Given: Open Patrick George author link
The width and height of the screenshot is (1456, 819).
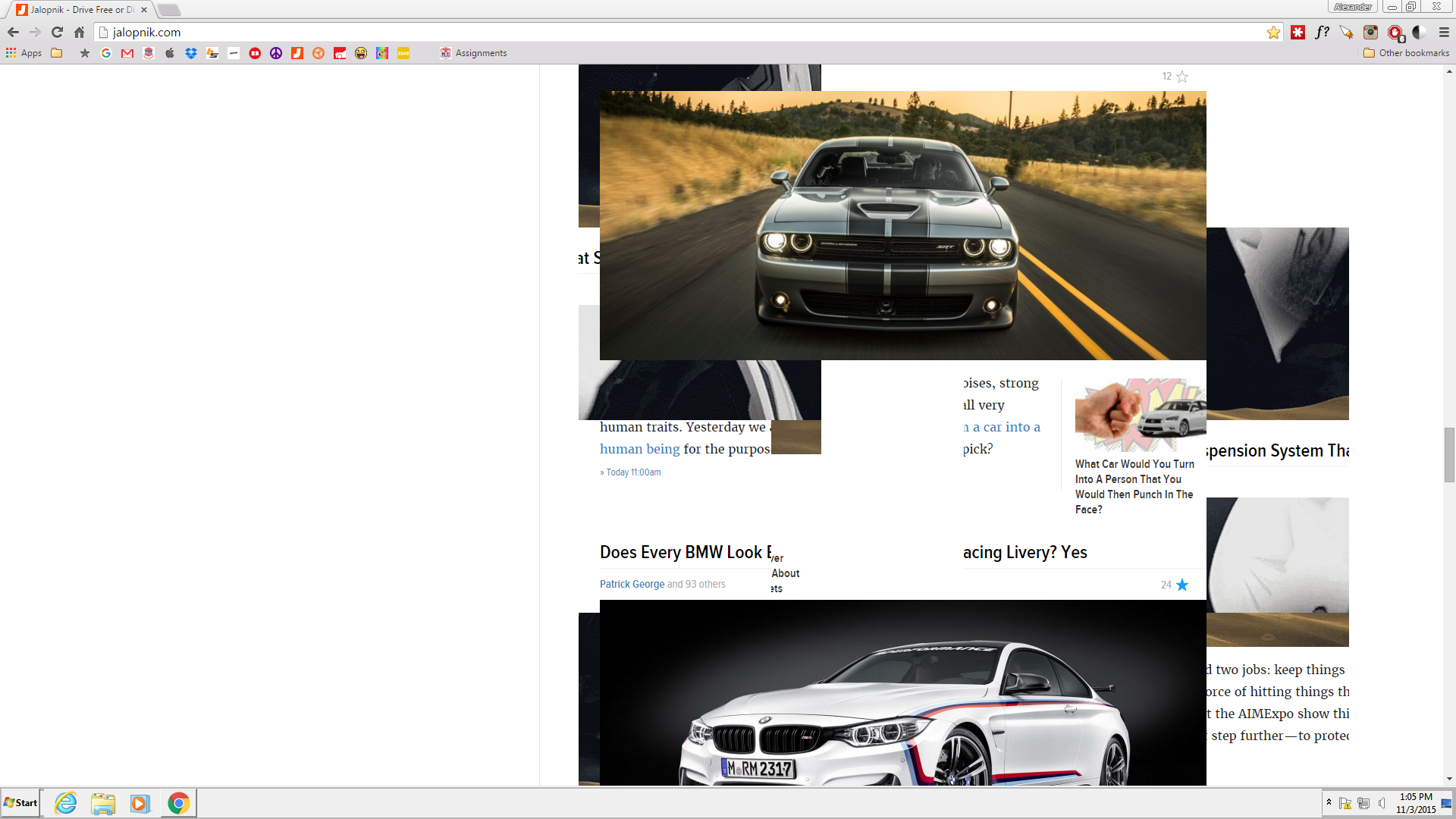Looking at the screenshot, I should pos(632,584).
